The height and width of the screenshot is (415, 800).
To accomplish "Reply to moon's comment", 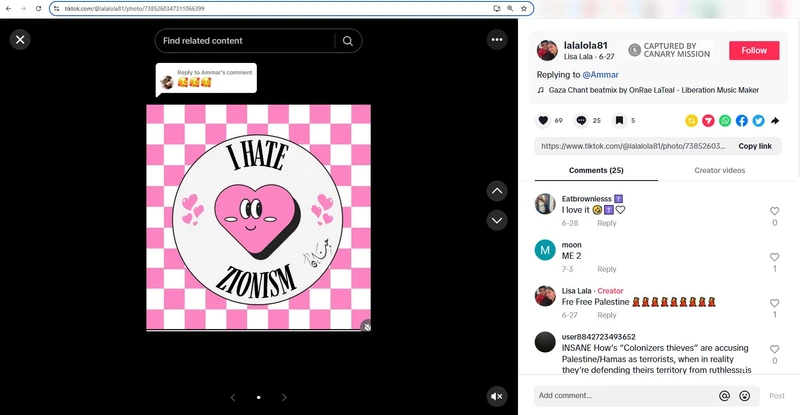I will pos(607,269).
